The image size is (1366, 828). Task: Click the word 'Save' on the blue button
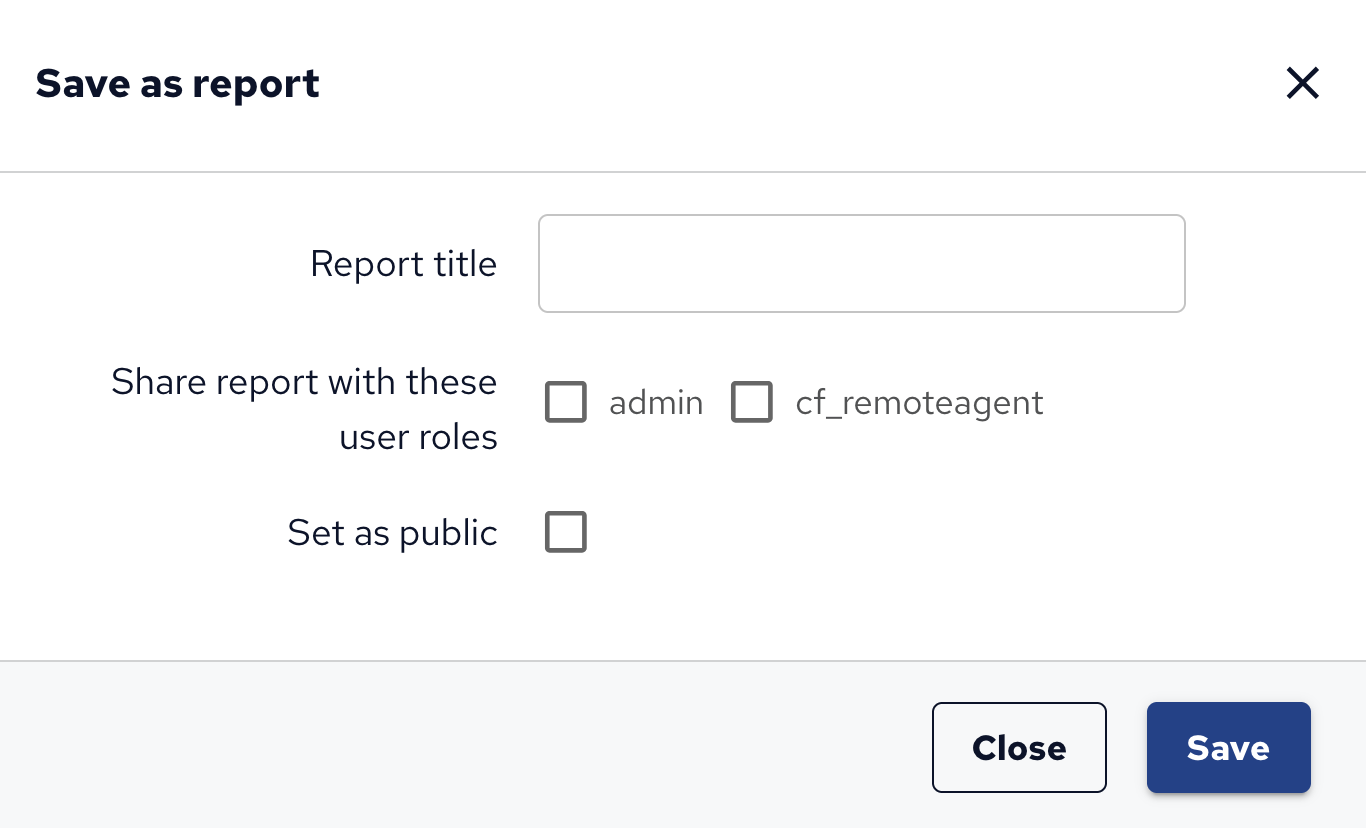point(1228,748)
